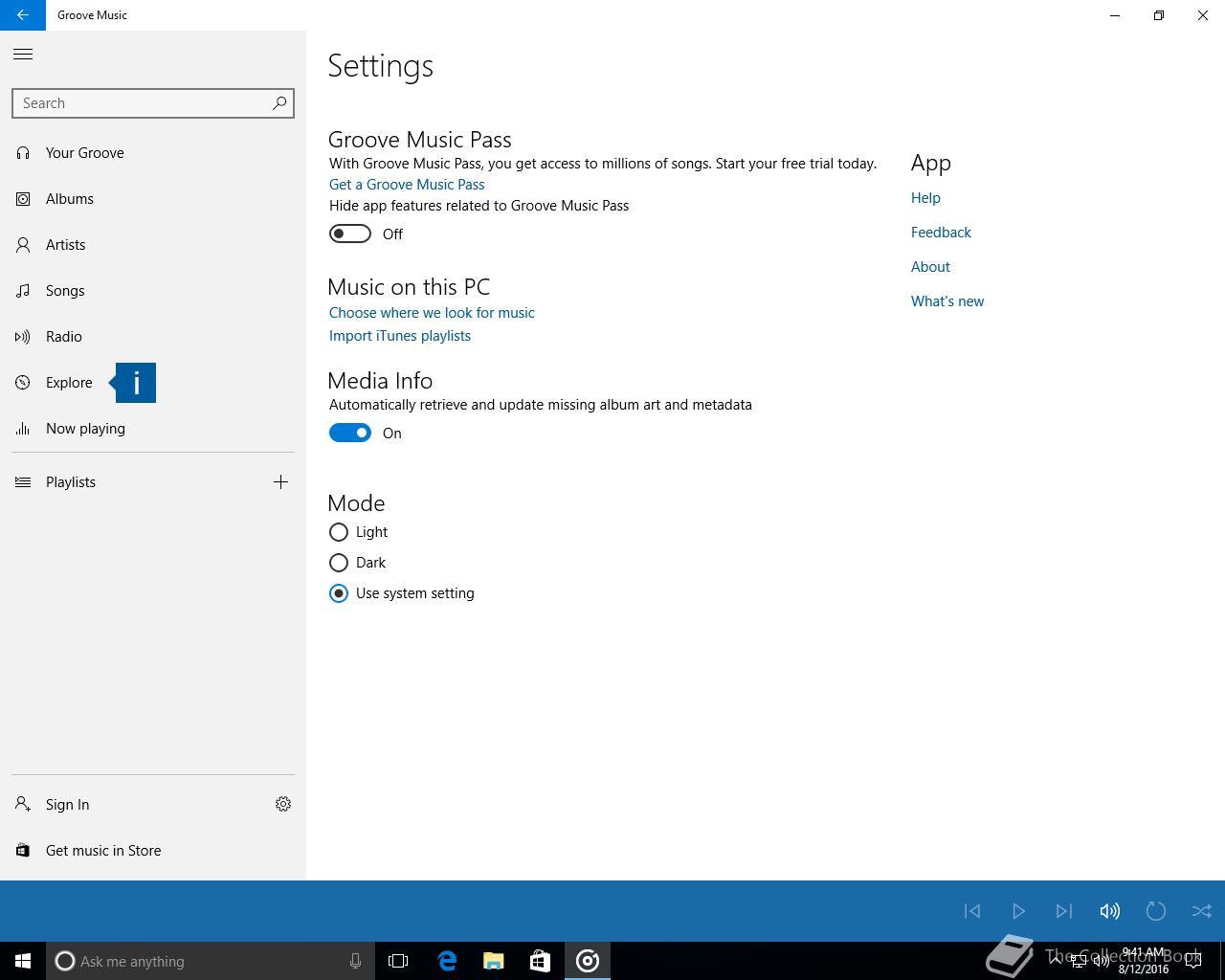Toggle shuffle playback icon

click(1202, 911)
